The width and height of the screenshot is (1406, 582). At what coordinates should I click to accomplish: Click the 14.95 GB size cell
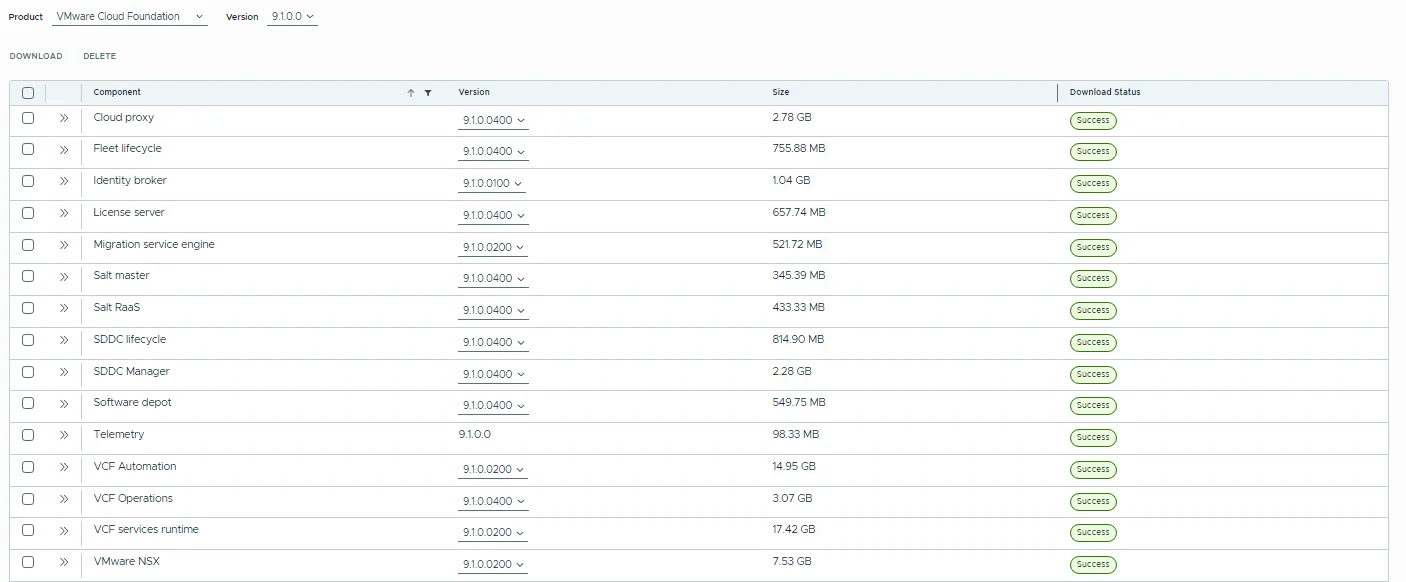coord(794,467)
